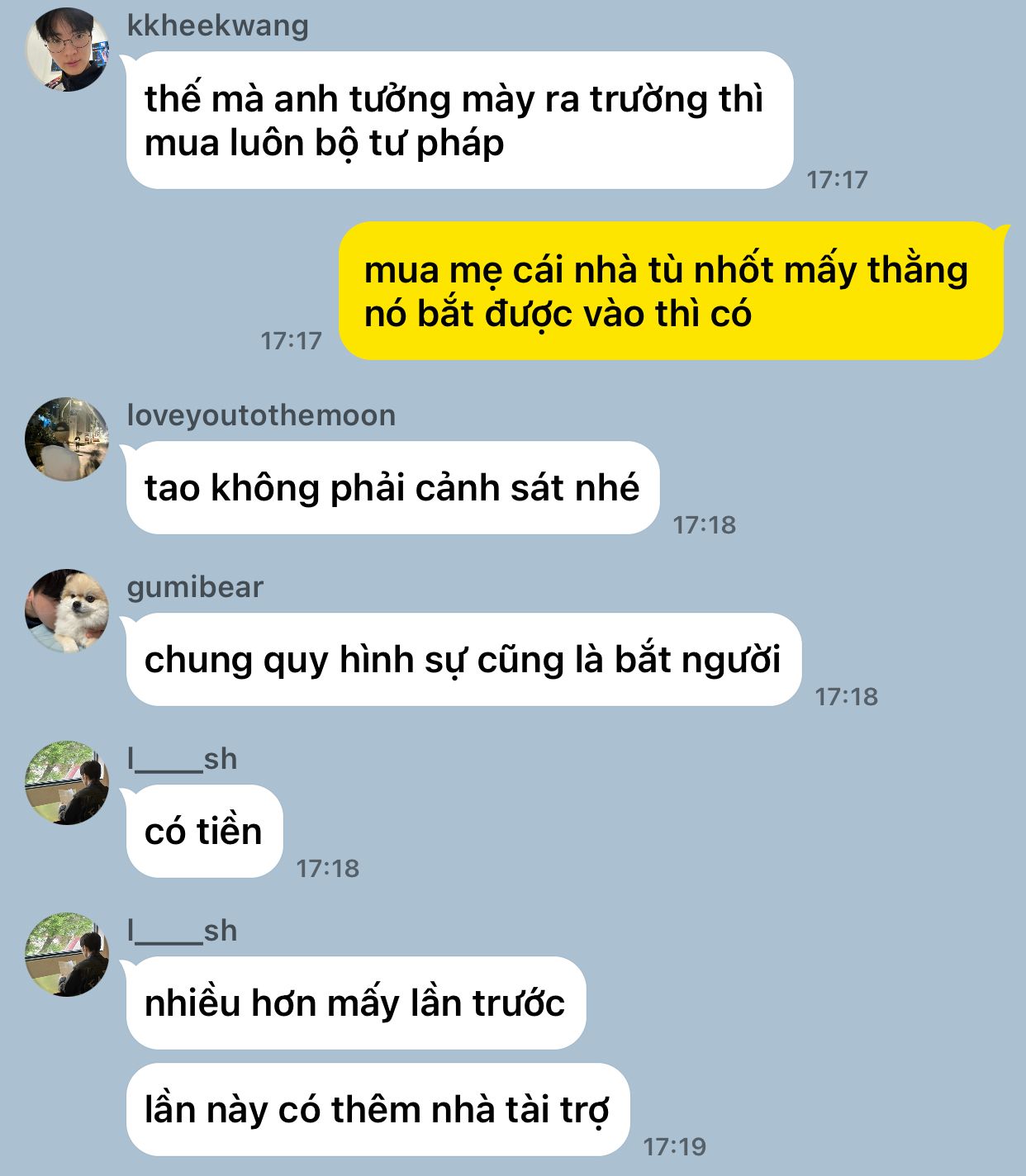Image resolution: width=1026 pixels, height=1176 pixels.
Task: Tap the l____sh name above 'có tiền'
Action: (x=183, y=759)
